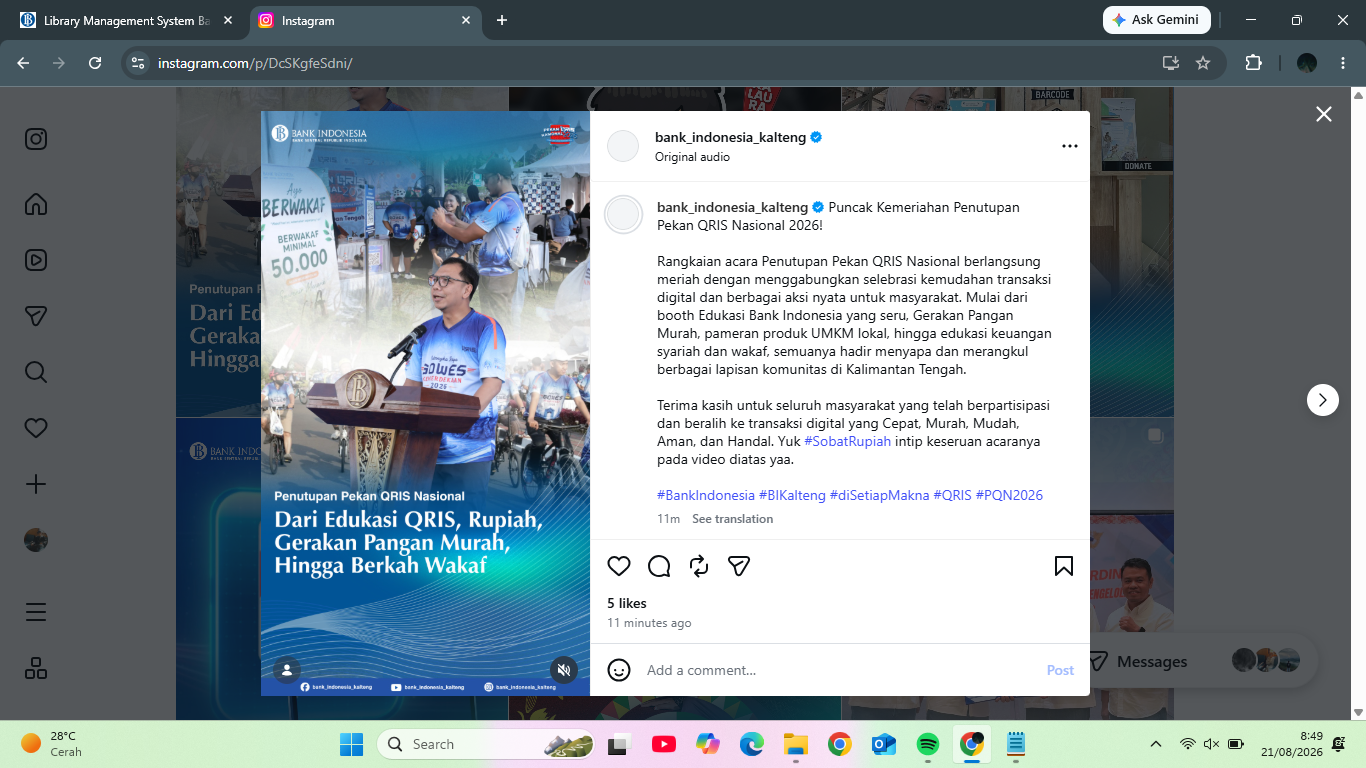Open File Explorer from the taskbar

pyautogui.click(x=795, y=744)
